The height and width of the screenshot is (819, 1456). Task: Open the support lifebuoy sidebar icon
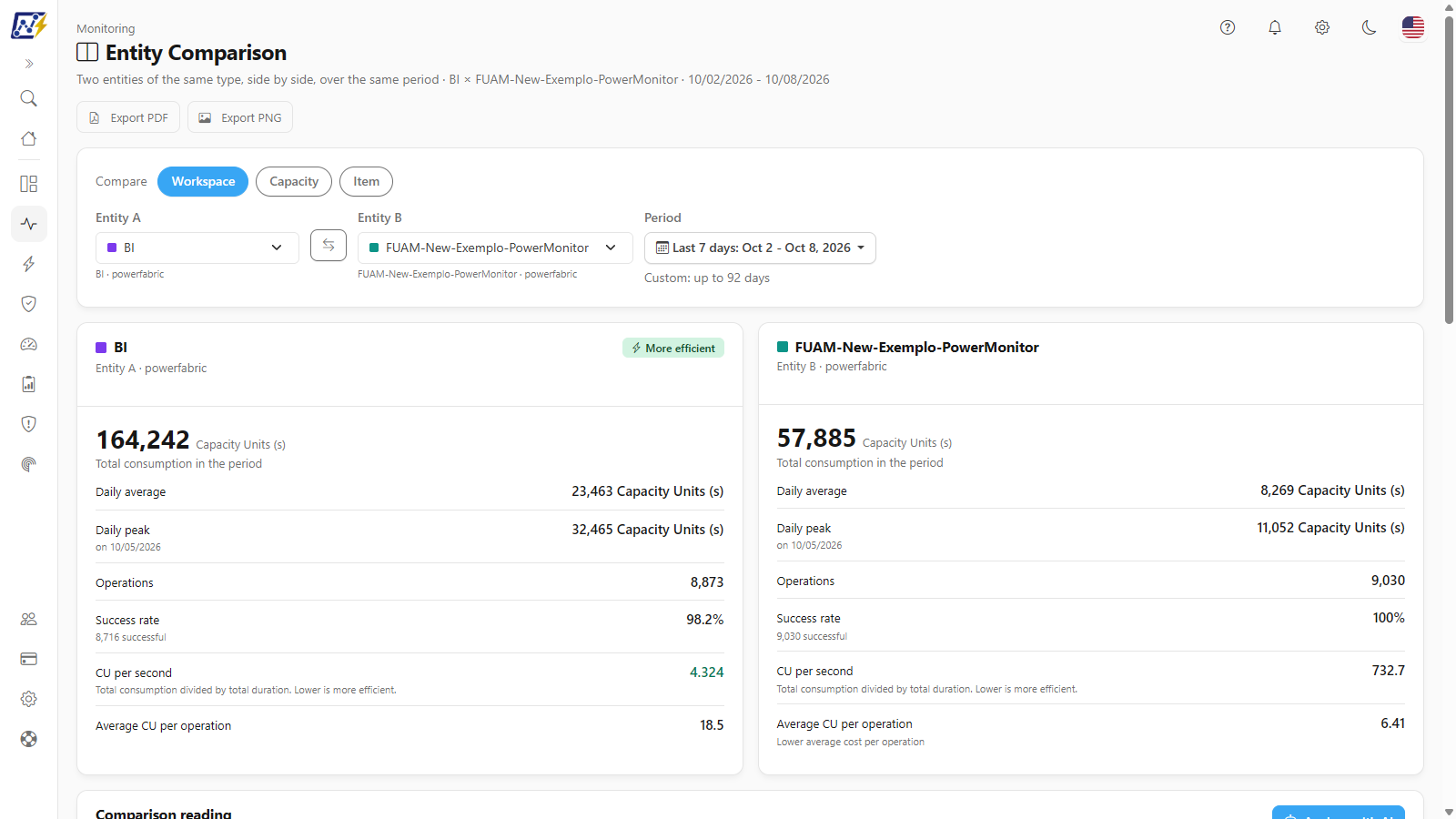pos(29,739)
